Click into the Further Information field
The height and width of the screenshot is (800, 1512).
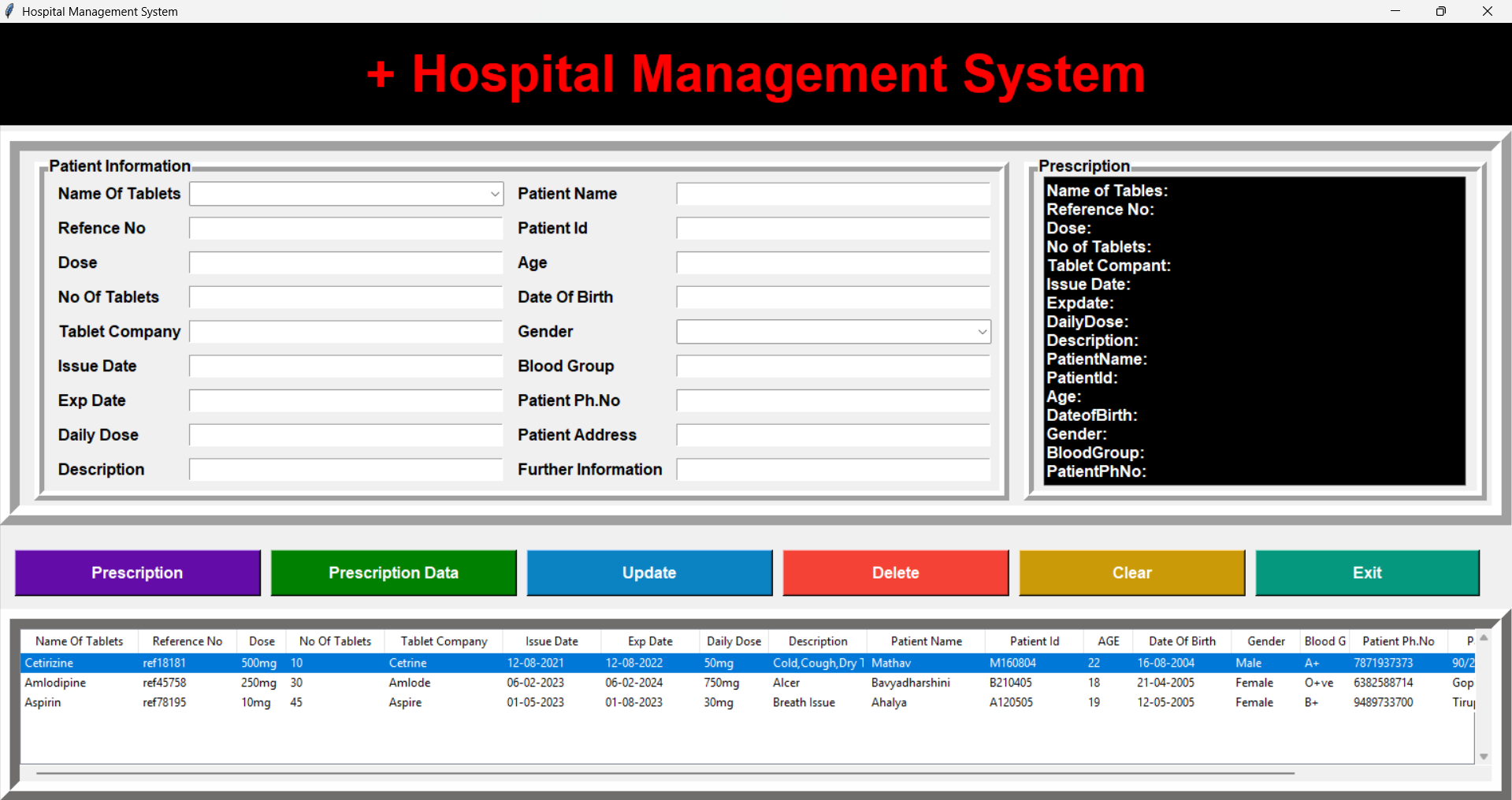pyautogui.click(x=833, y=470)
